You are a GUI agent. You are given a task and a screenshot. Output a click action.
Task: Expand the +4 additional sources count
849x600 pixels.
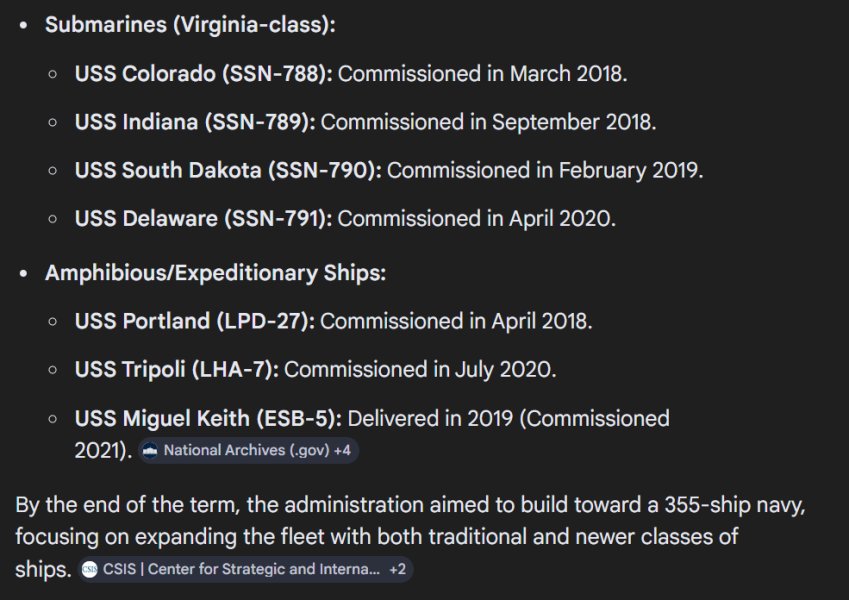pyautogui.click(x=342, y=451)
